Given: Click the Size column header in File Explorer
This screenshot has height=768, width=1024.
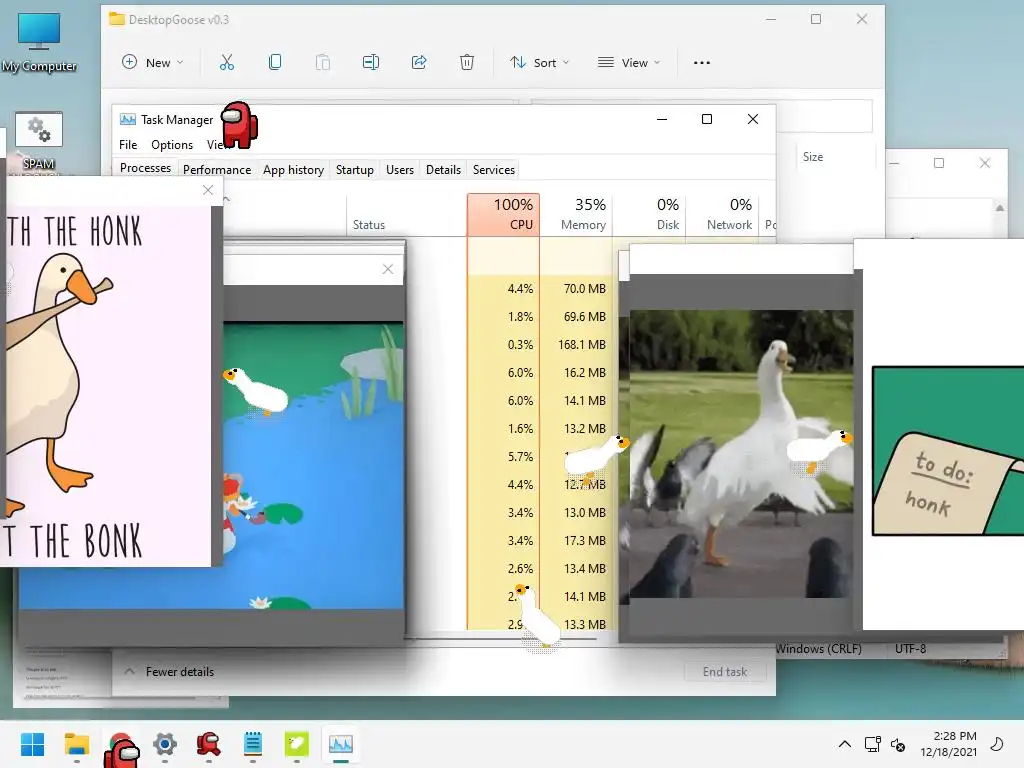Looking at the screenshot, I should tap(813, 157).
